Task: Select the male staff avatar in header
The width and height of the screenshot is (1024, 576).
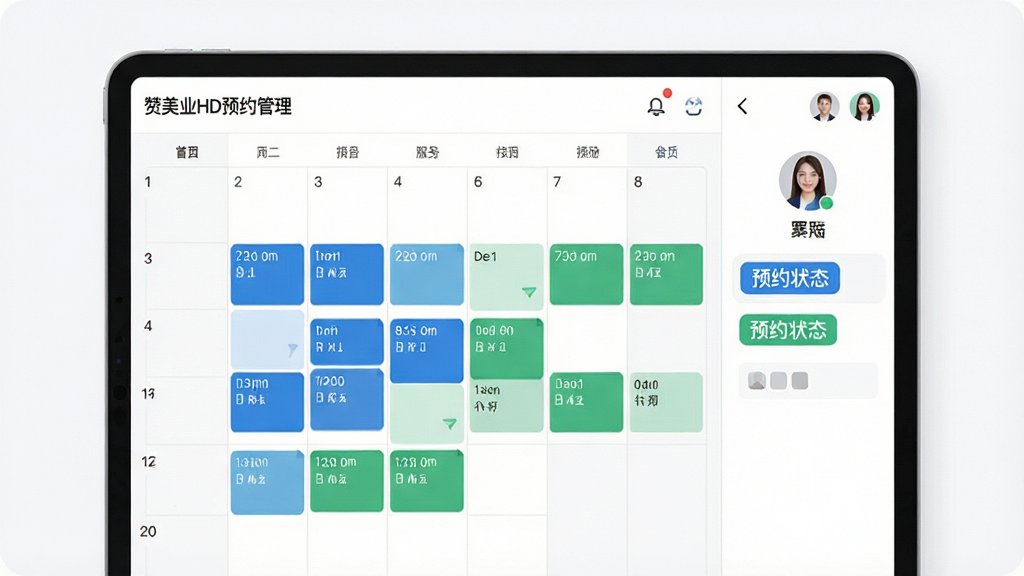Action: 824,106
